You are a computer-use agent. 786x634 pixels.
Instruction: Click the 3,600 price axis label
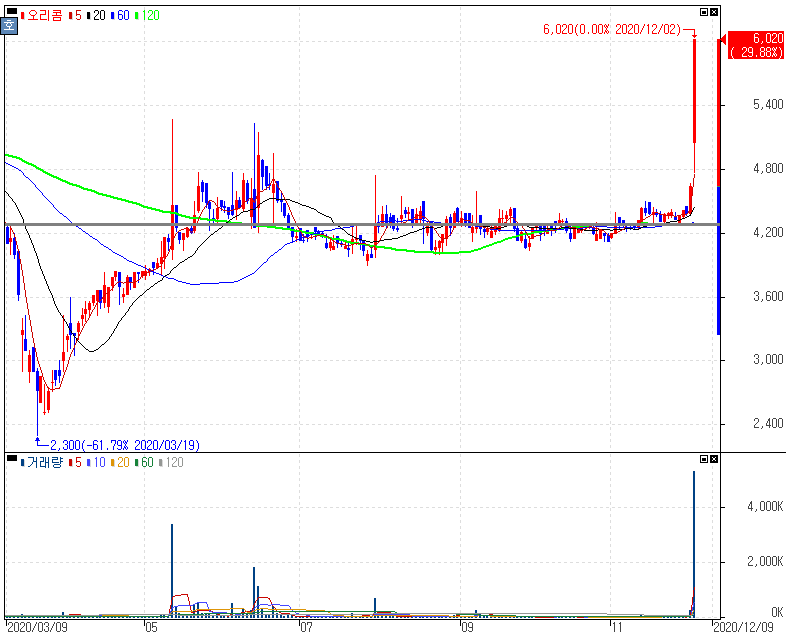[768, 297]
